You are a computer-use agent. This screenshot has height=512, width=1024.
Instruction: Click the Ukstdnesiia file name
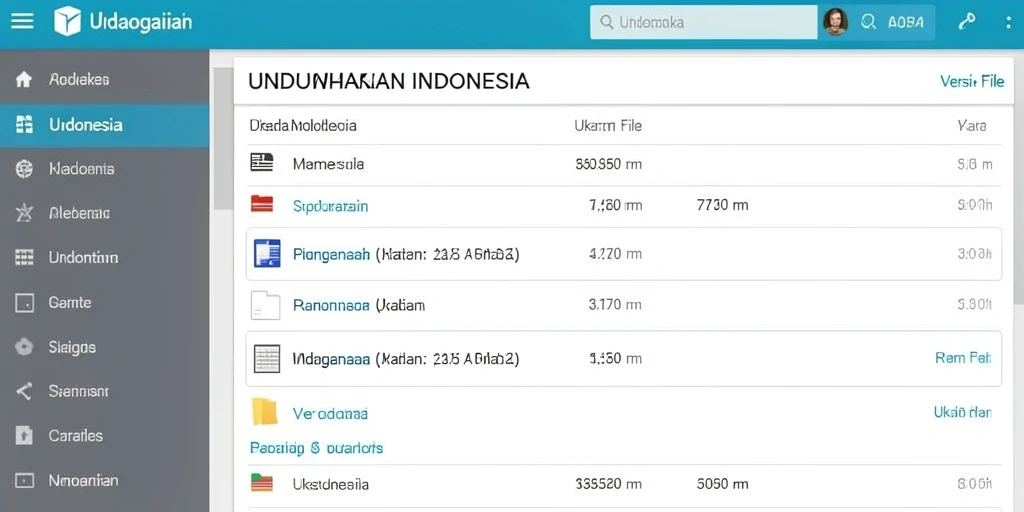coord(330,485)
